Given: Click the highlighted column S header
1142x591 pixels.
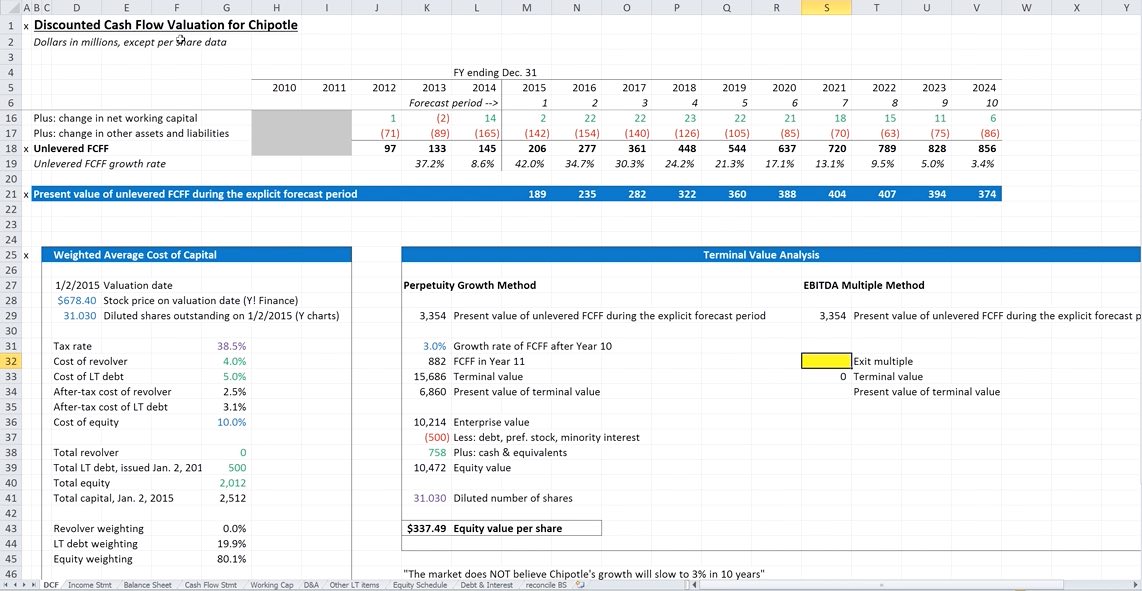Looking at the screenshot, I should tap(826, 7).
